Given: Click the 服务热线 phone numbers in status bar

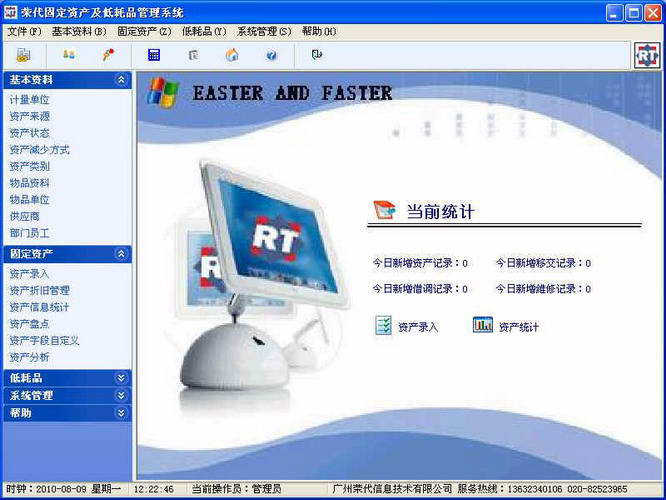Looking at the screenshot, I should 567,489.
